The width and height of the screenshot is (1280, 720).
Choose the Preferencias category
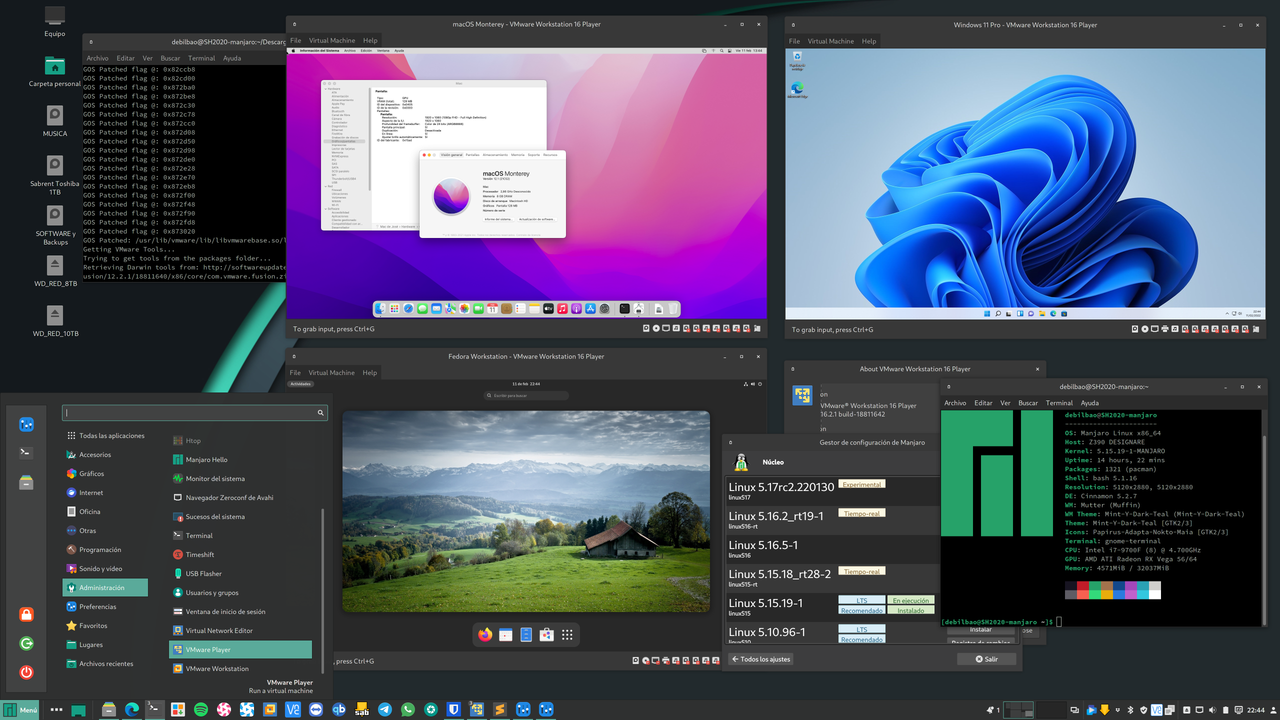tap(105, 607)
